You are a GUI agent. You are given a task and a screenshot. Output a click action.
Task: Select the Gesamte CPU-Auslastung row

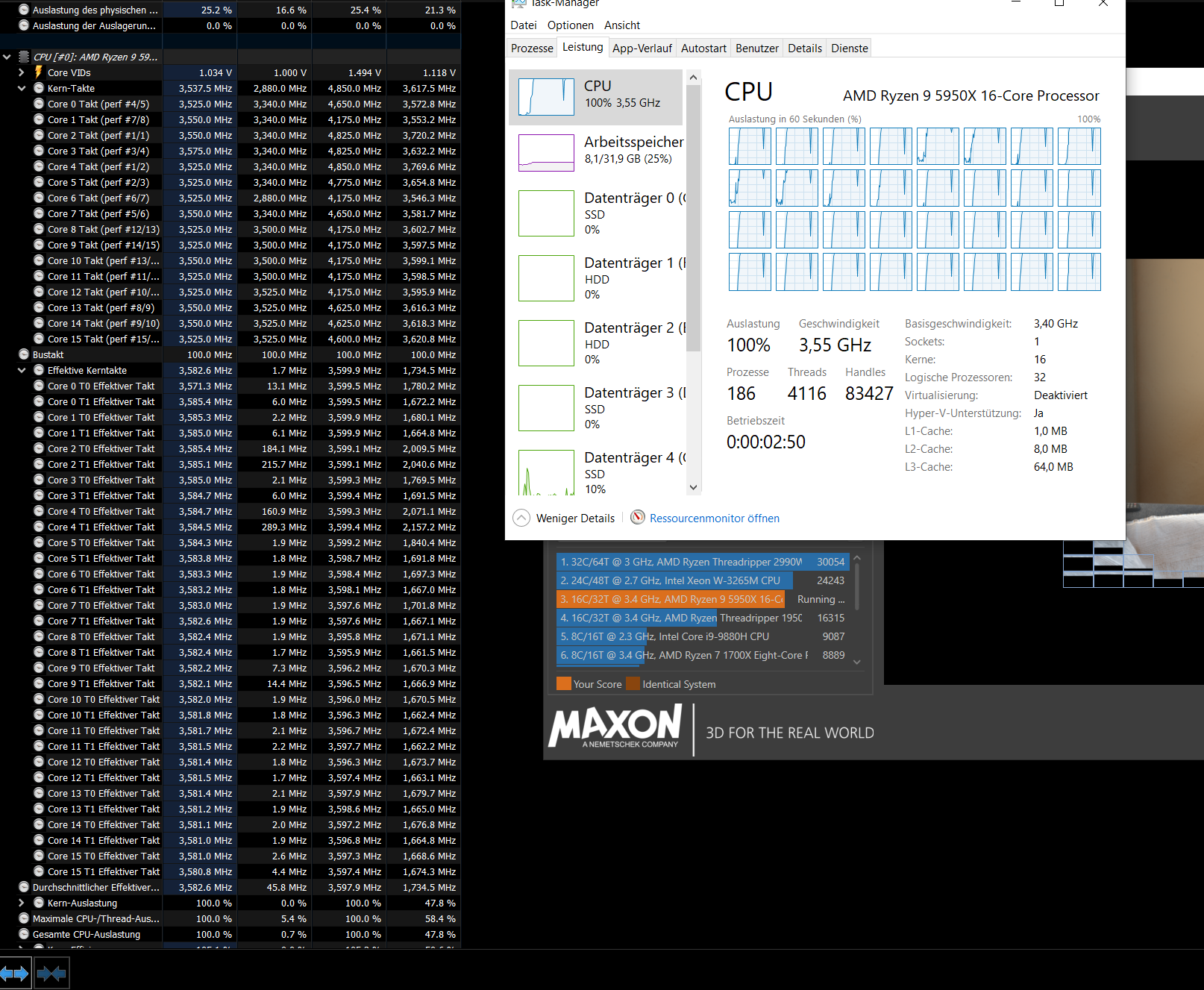click(x=231, y=934)
